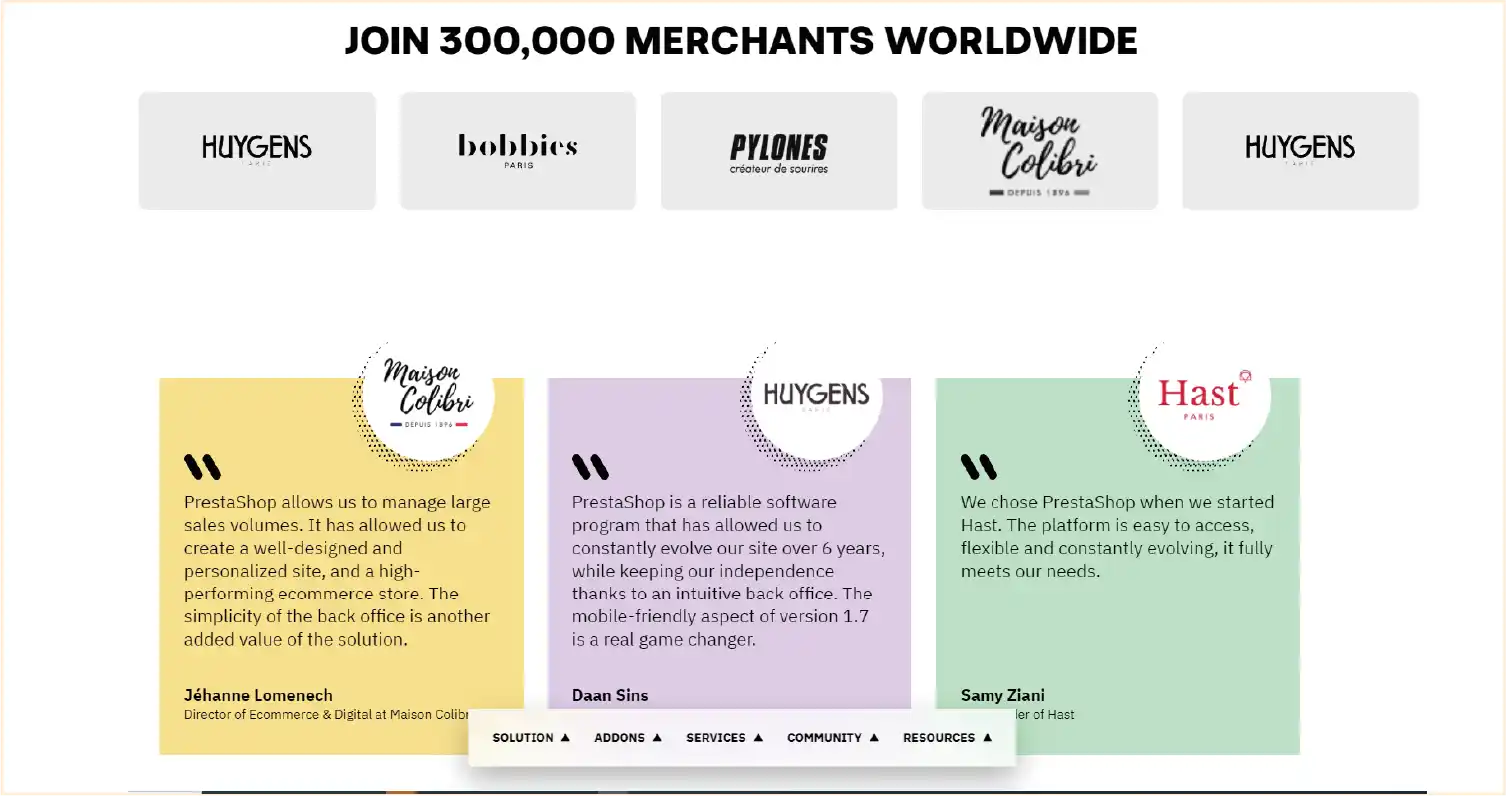Click the orange swatch in the bottom color strip

402,789
